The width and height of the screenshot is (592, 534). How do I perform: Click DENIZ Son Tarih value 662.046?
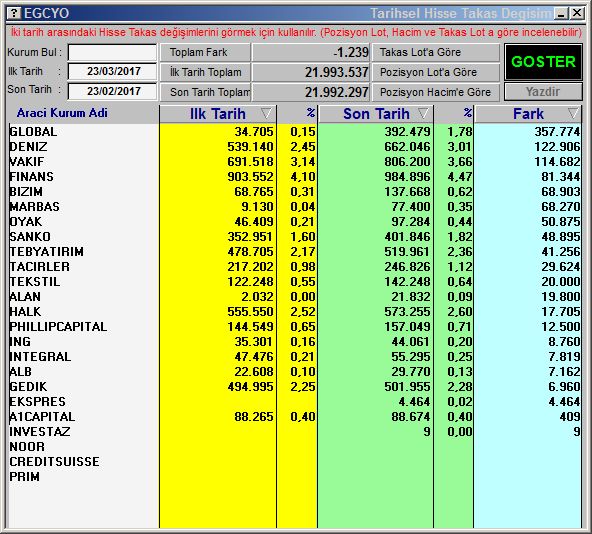(407, 147)
